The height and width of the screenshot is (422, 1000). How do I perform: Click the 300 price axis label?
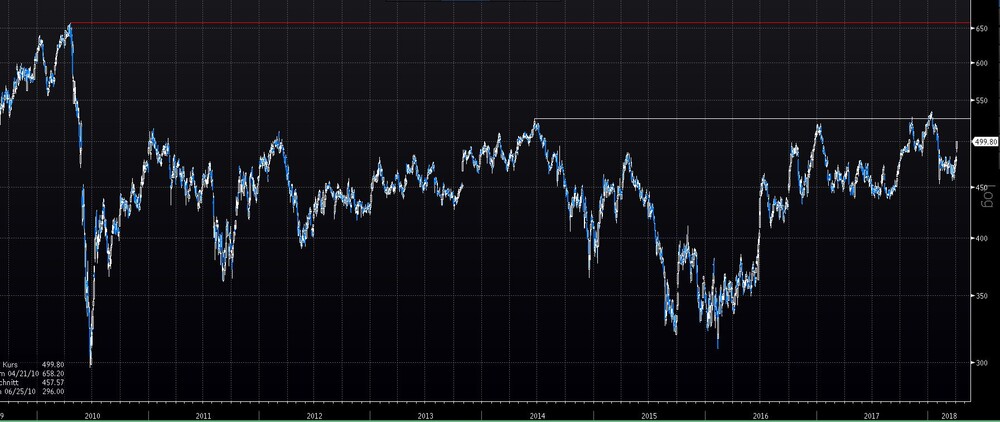click(982, 363)
